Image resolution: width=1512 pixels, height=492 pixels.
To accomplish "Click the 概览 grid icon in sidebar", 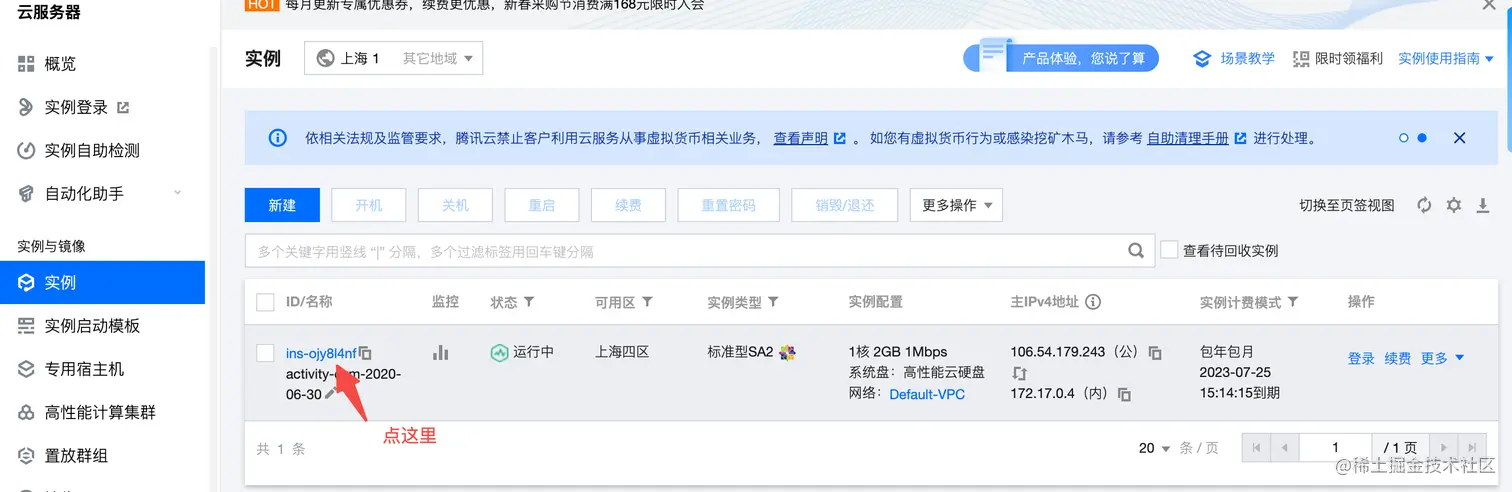I will tap(26, 64).
